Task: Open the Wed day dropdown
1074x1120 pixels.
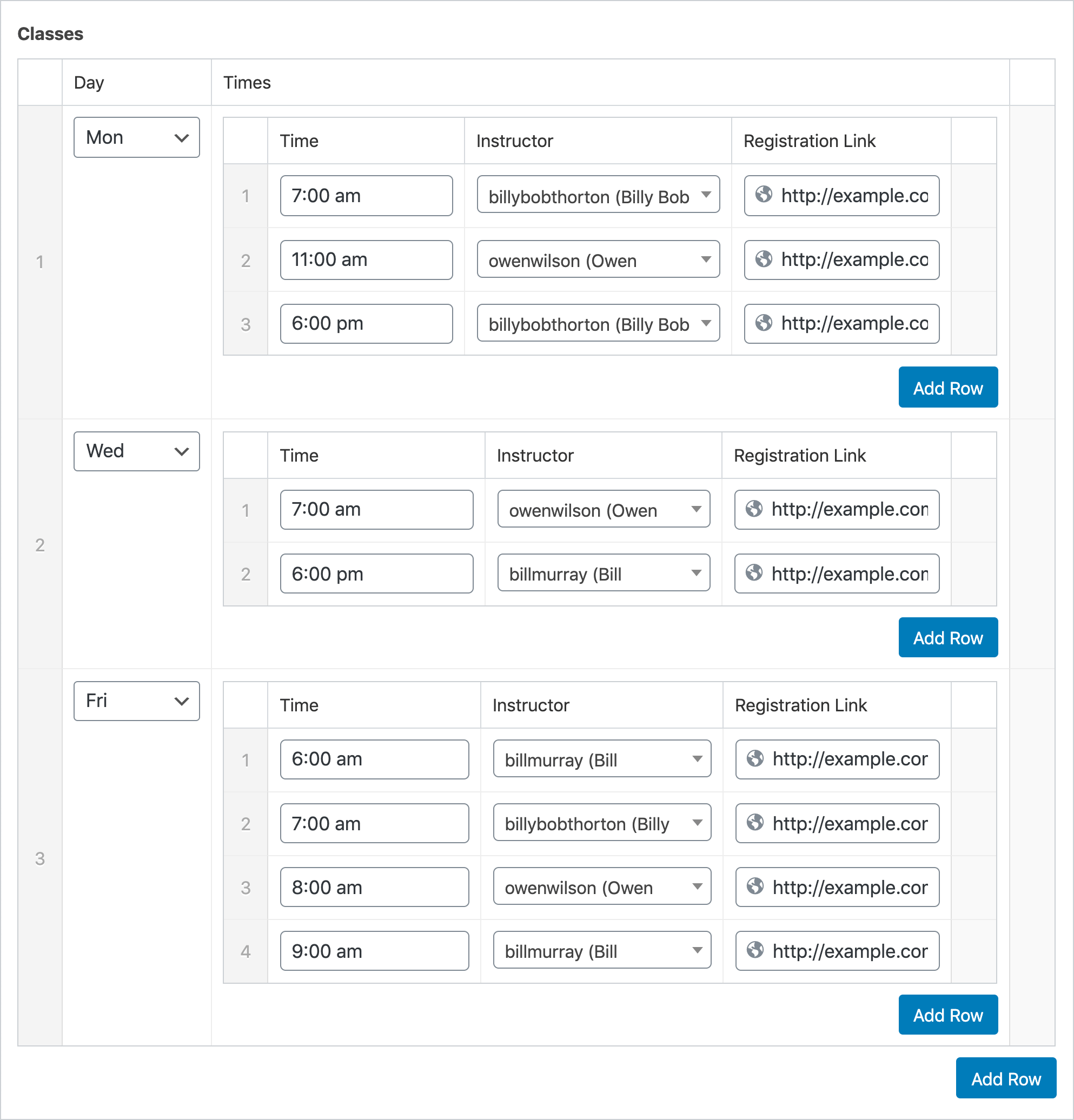Action: (x=136, y=451)
